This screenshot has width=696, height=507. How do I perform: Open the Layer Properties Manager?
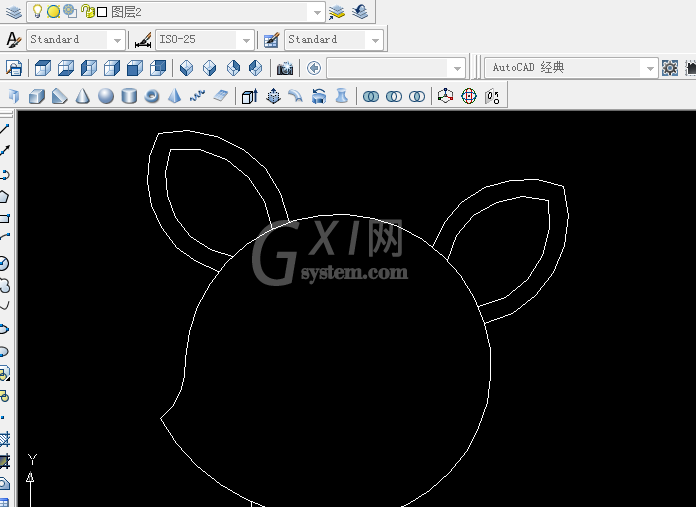pyautogui.click(x=14, y=12)
